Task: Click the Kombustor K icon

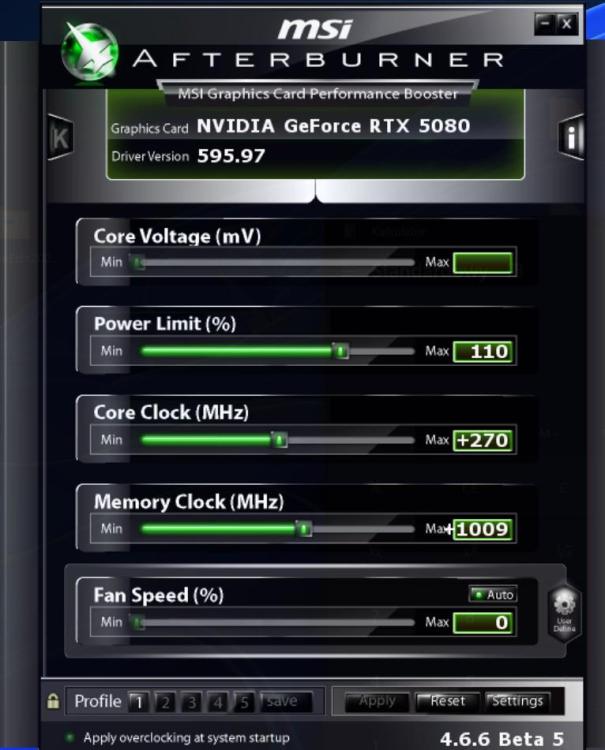Action: 60,137
